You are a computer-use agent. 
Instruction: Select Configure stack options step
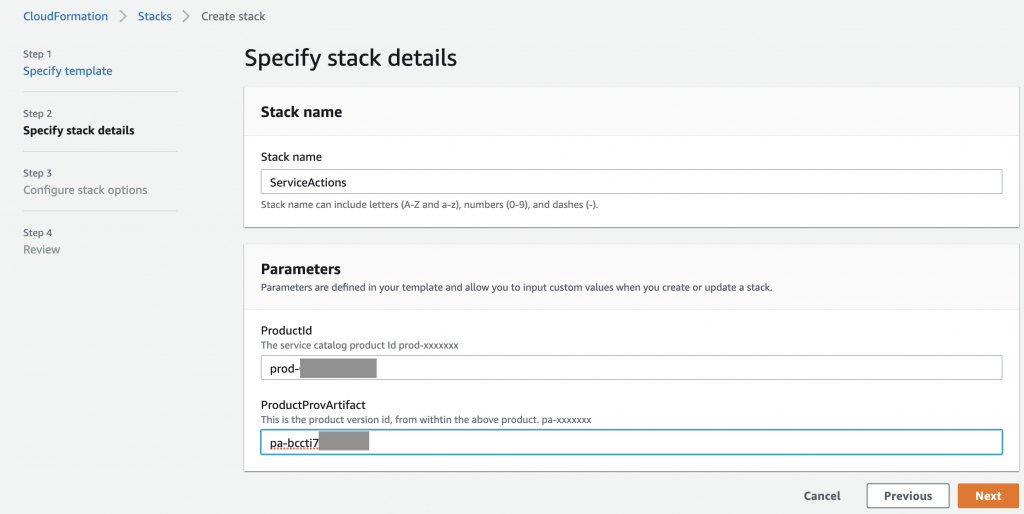[x=85, y=190]
